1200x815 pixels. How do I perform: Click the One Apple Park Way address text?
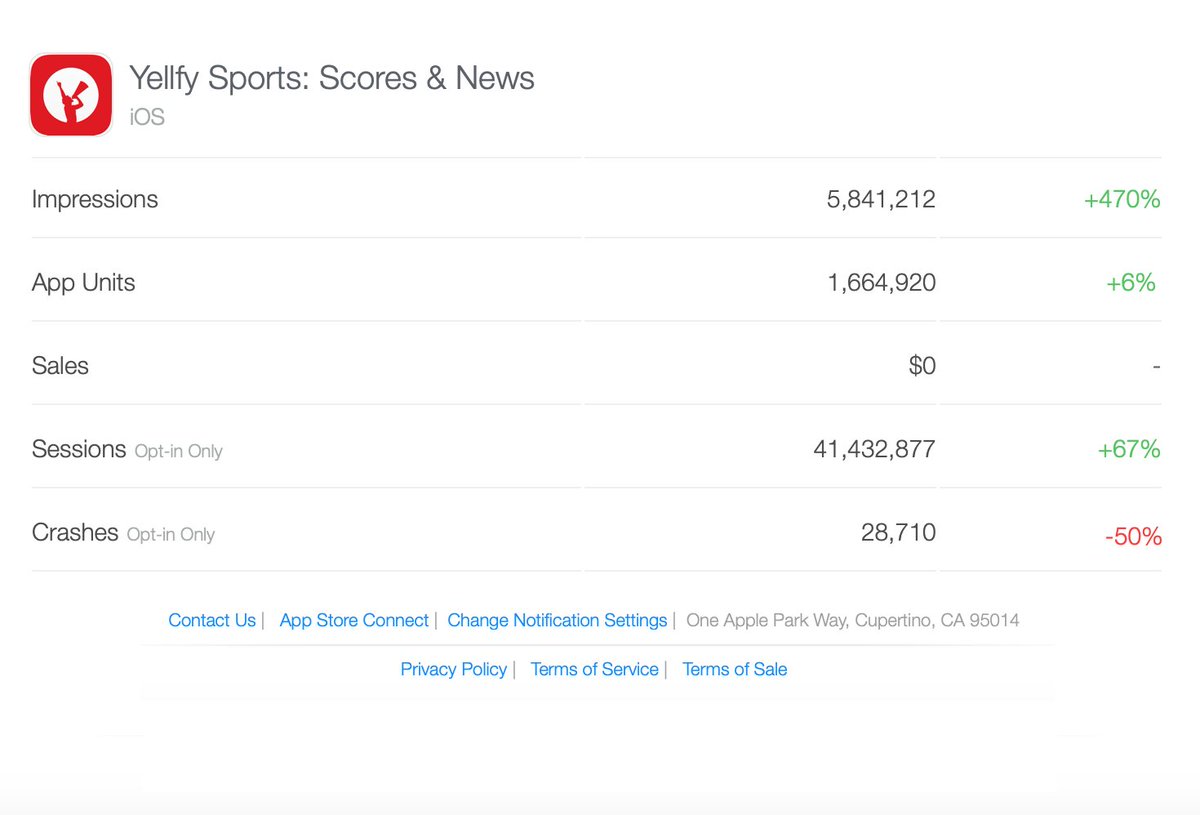point(853,620)
